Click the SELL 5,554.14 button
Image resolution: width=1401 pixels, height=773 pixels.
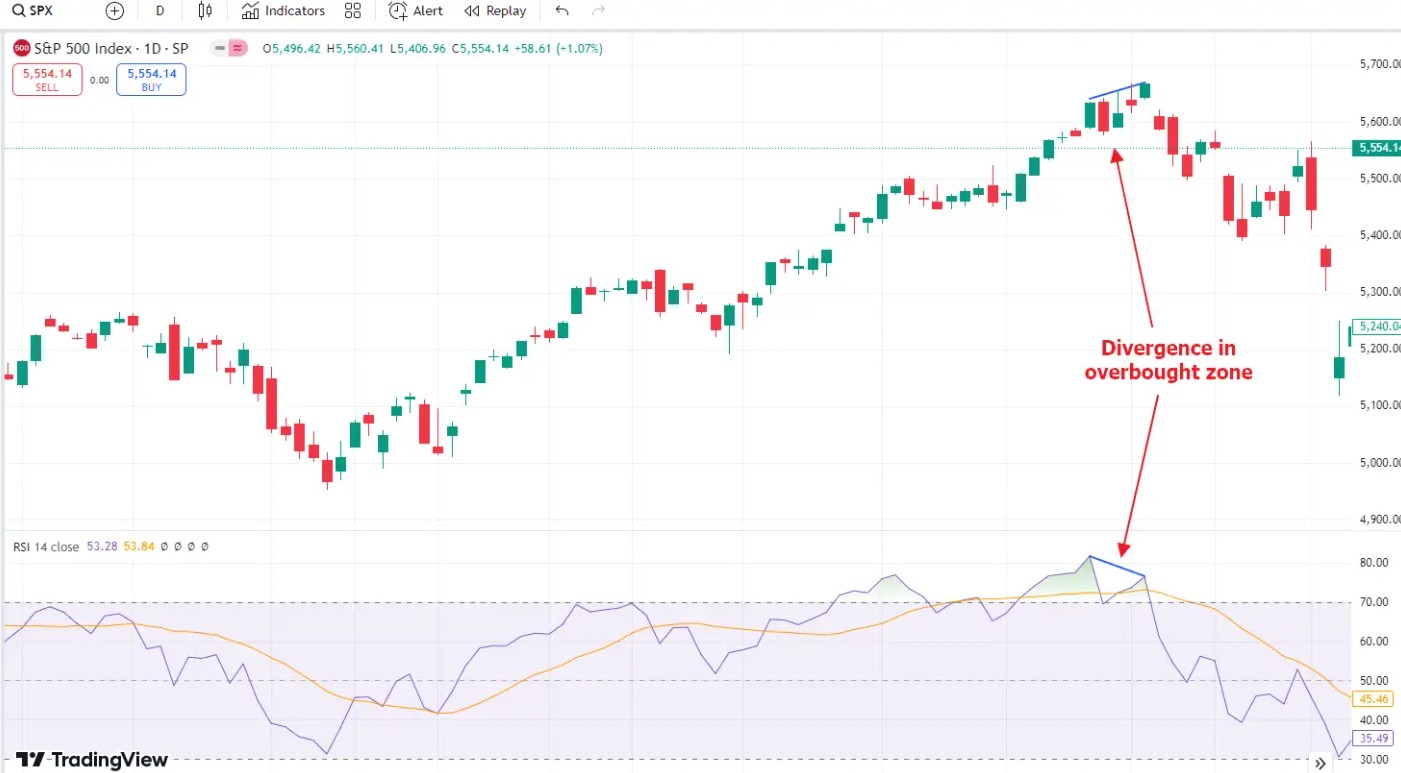coord(47,80)
